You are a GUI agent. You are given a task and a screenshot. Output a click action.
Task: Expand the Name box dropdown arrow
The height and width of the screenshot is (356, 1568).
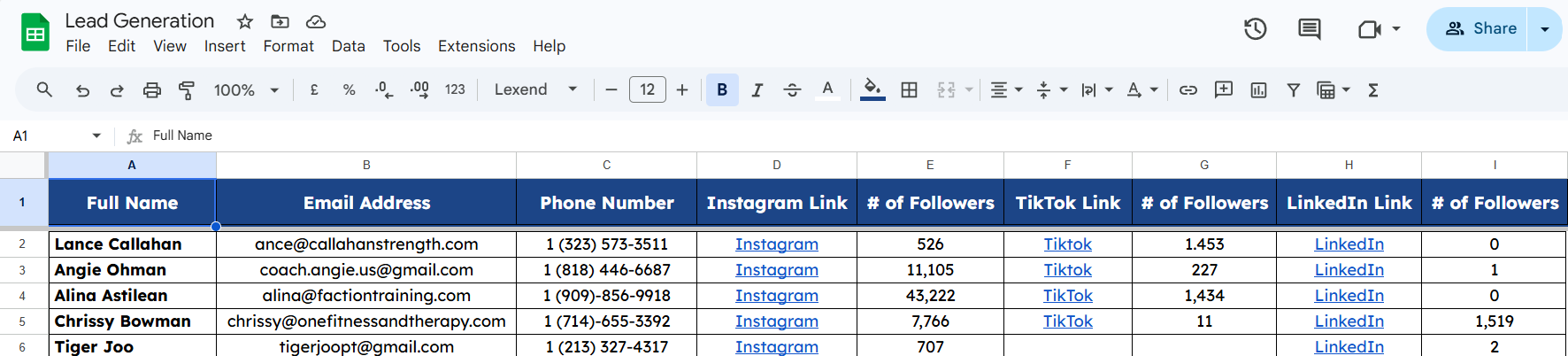96,135
